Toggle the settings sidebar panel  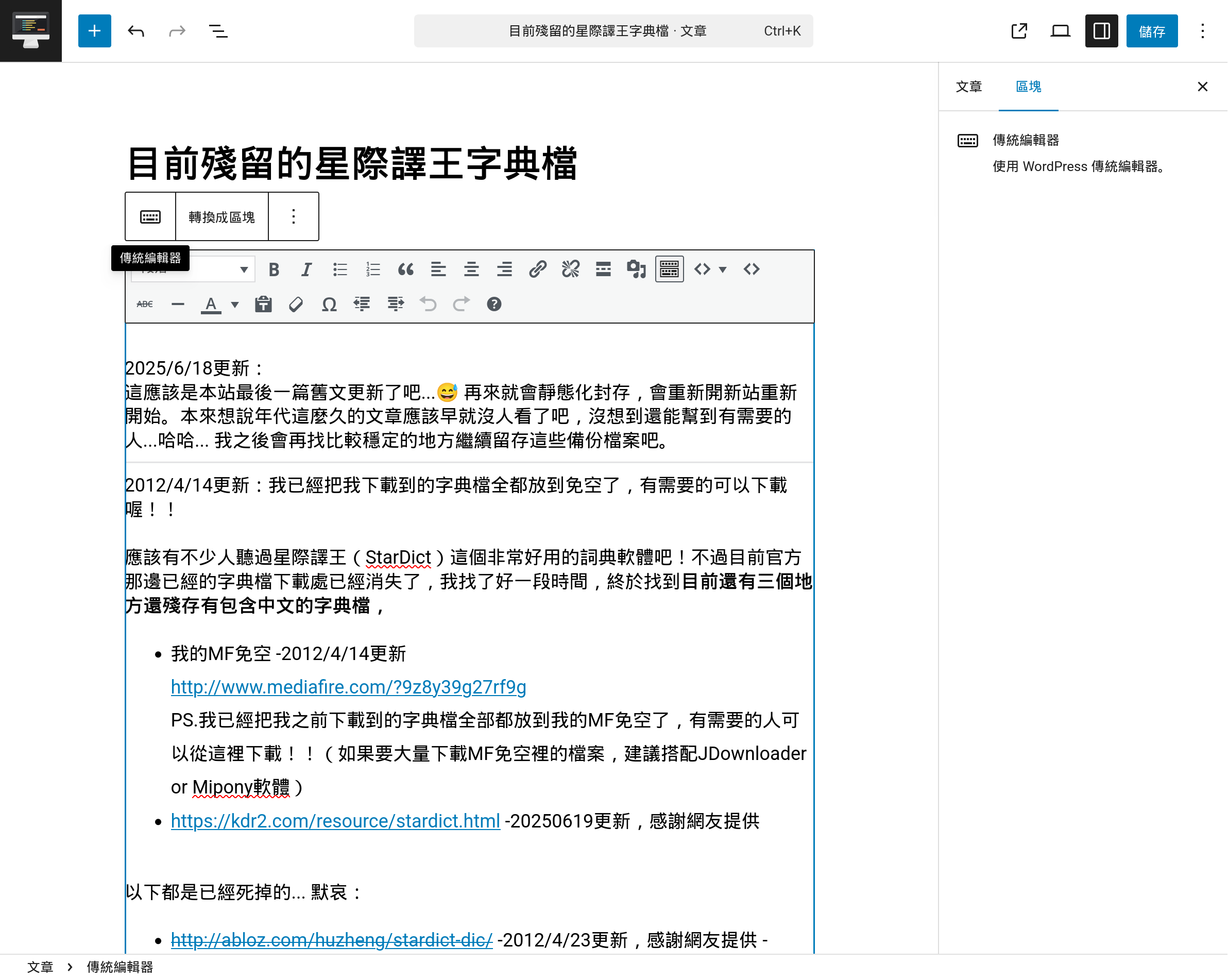(x=1102, y=31)
